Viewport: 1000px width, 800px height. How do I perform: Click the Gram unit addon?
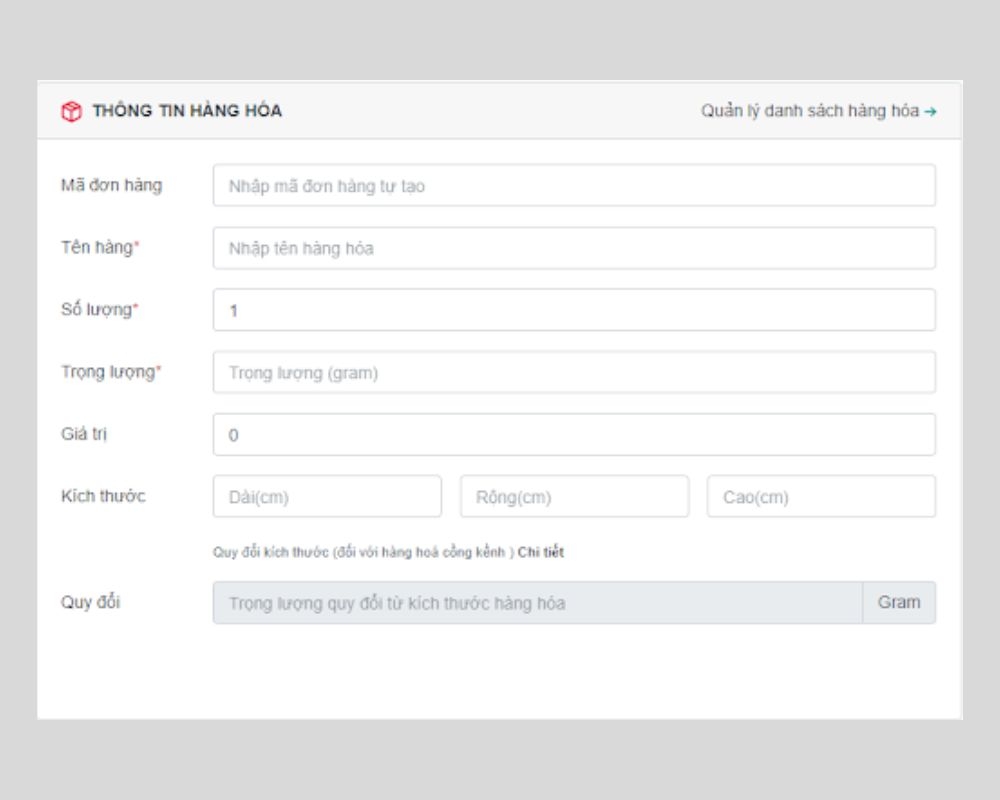[x=899, y=603]
